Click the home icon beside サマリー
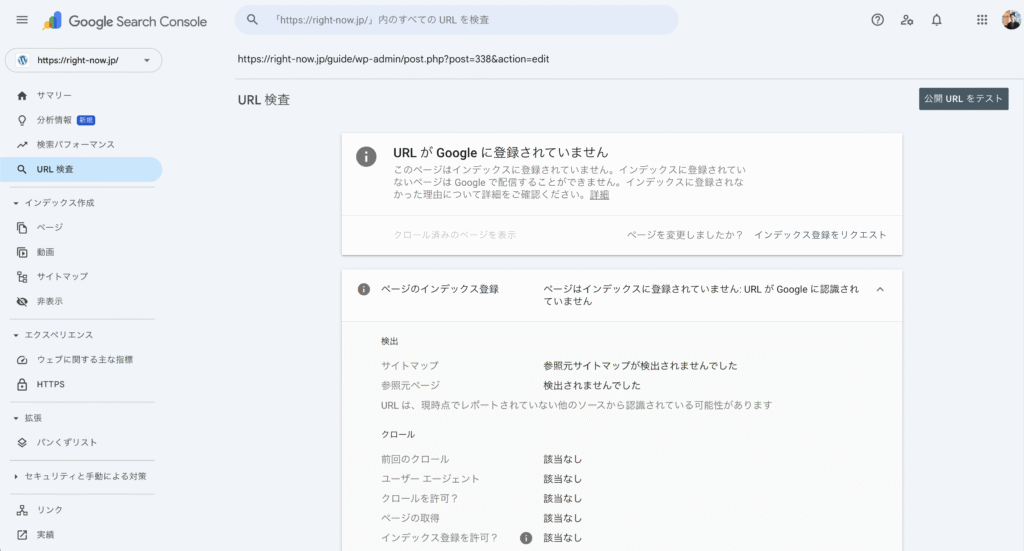The width and height of the screenshot is (1024, 551). (x=22, y=95)
